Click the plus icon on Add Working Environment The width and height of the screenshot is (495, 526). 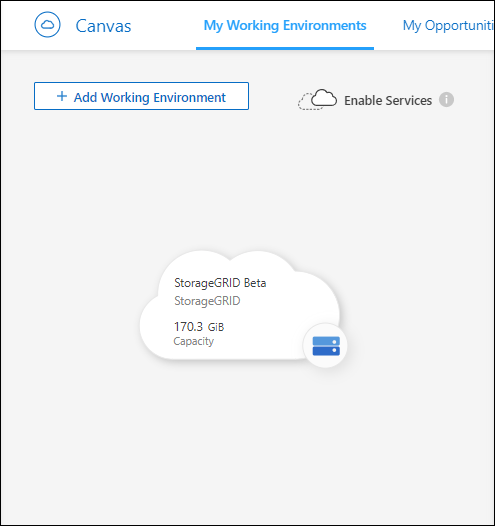(62, 96)
